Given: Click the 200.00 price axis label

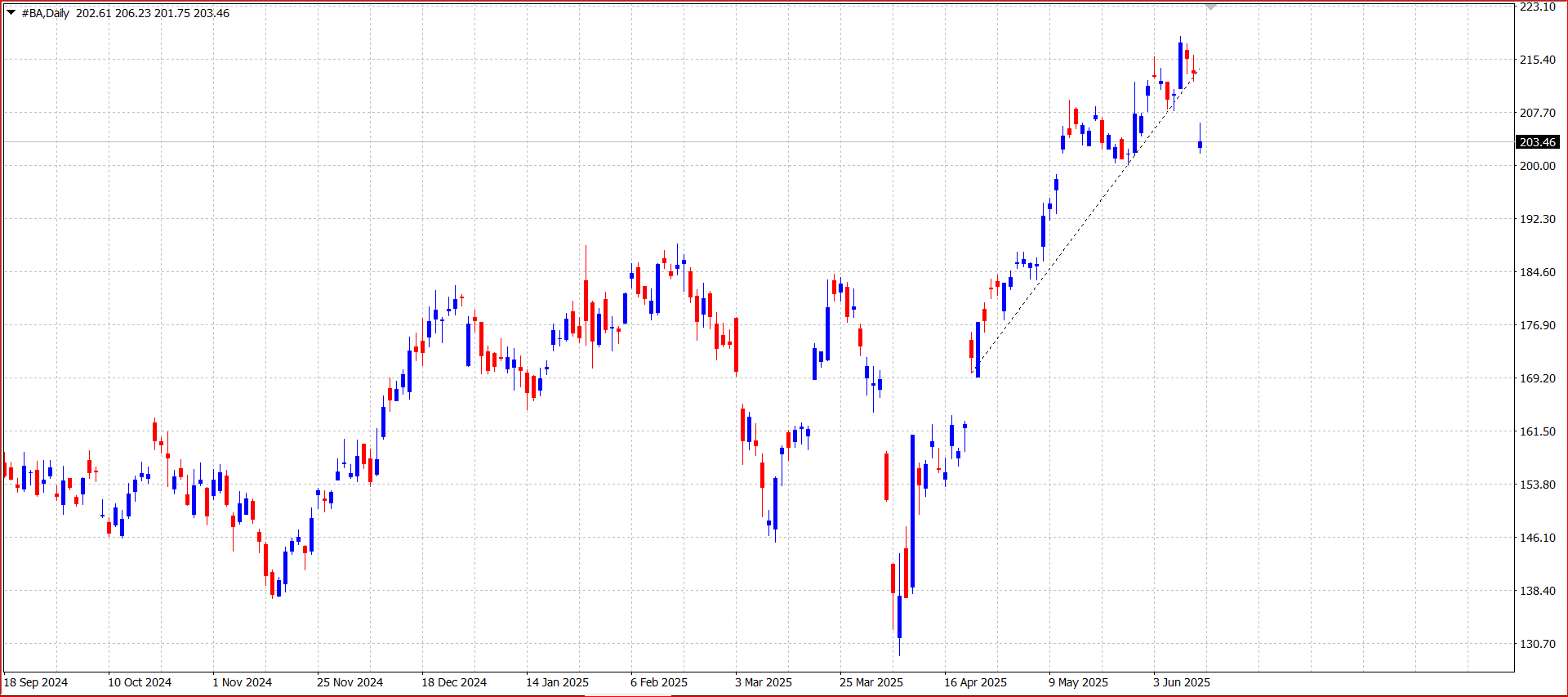Looking at the screenshot, I should pos(1537,166).
